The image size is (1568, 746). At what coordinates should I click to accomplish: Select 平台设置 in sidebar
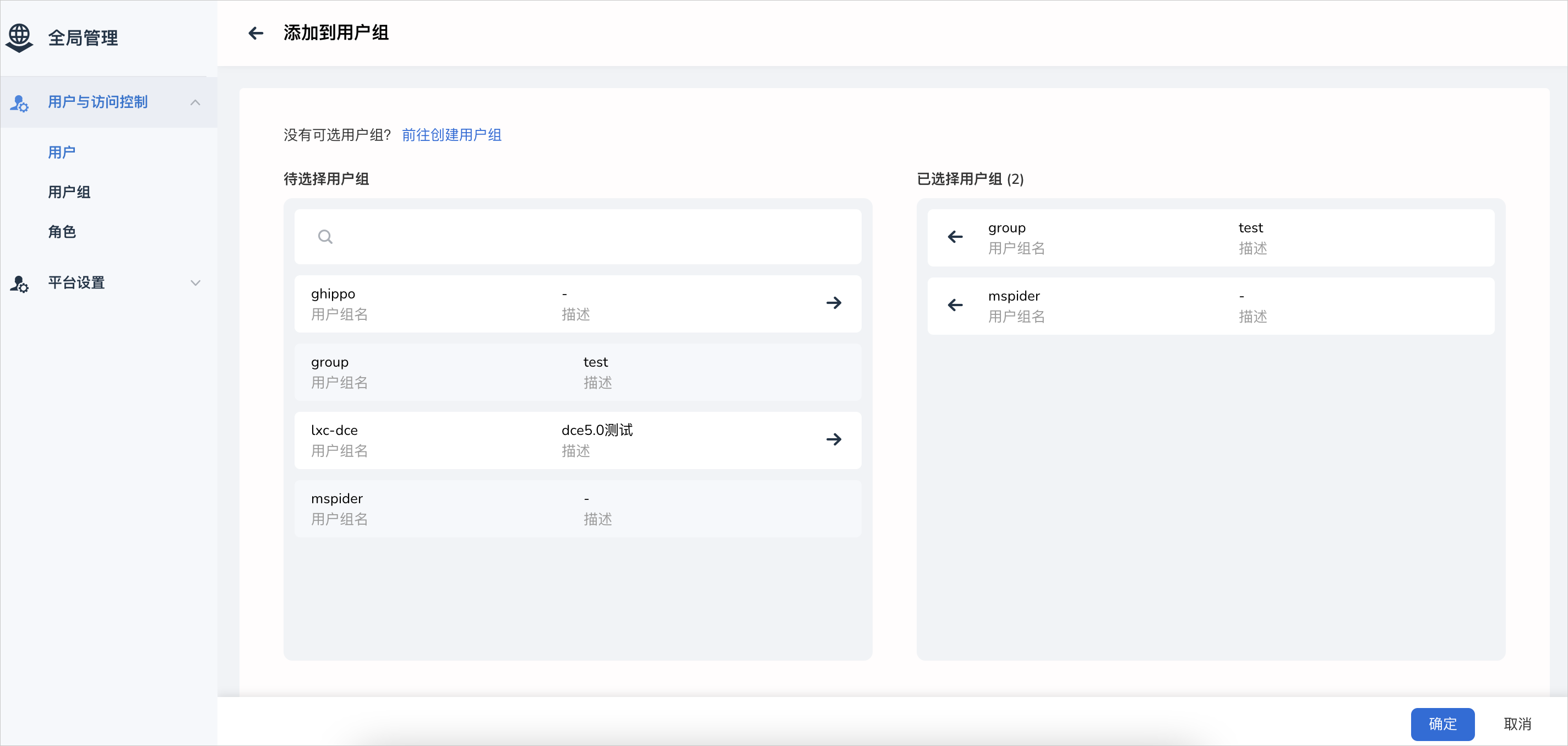[108, 283]
